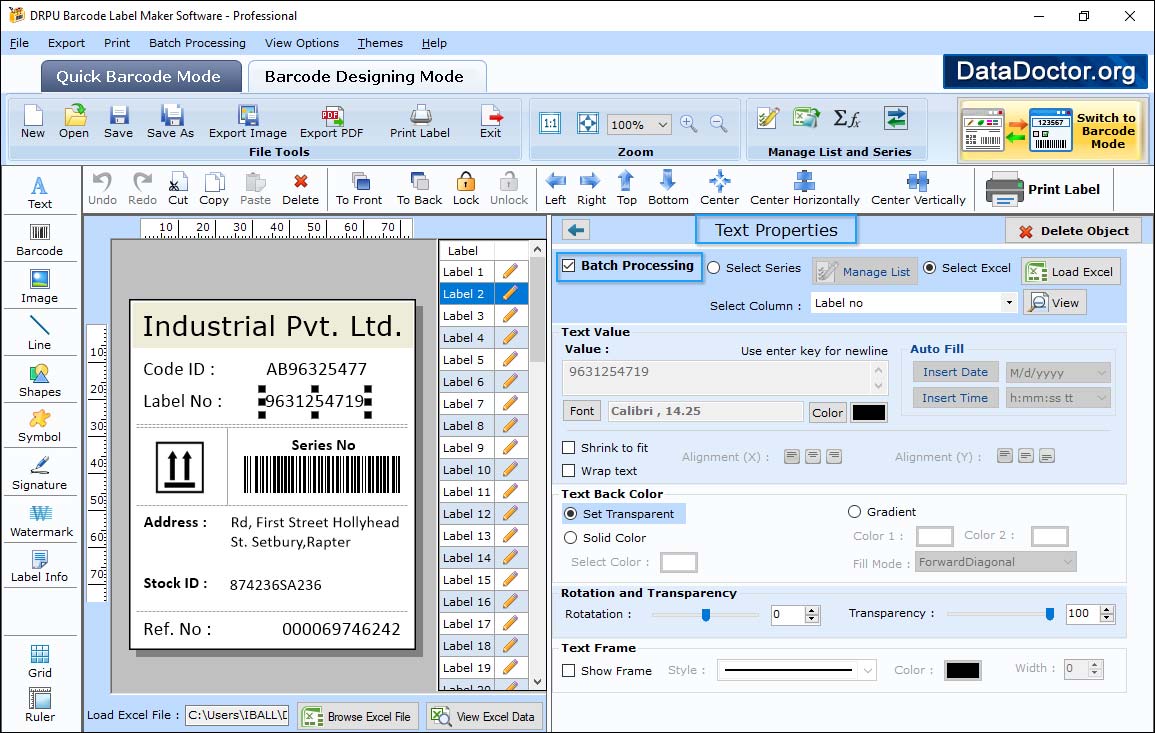
Task: Fit label to window zoom icon
Action: click(588, 123)
